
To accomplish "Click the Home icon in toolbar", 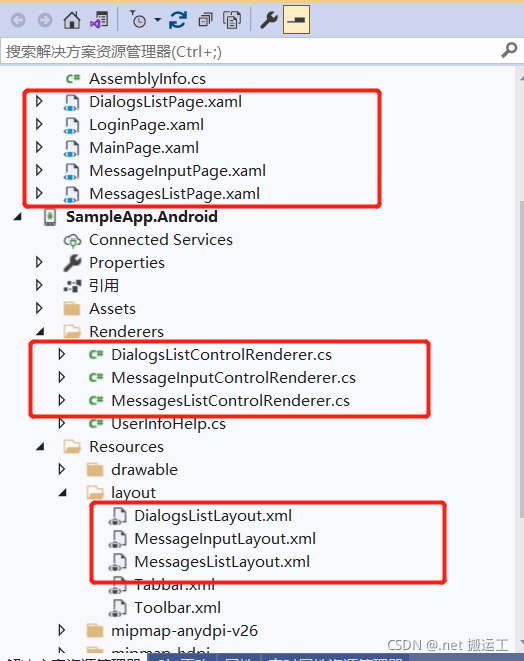I will pyautogui.click(x=72, y=20).
